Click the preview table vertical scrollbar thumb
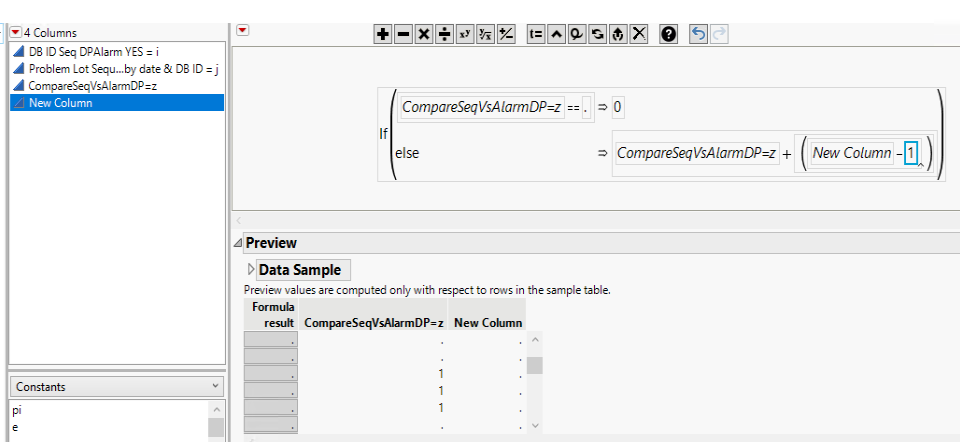This screenshot has height=442, width=960. [x=535, y=365]
